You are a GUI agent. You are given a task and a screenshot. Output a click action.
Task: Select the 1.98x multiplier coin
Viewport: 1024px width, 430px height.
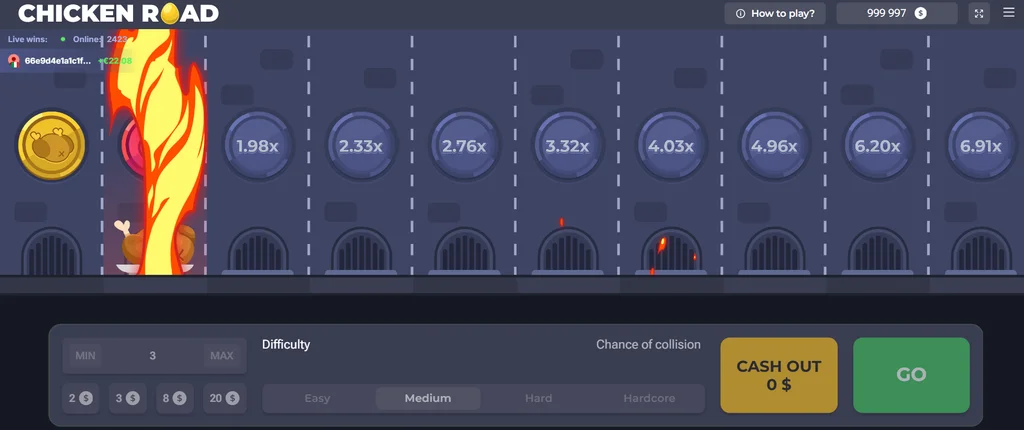pyautogui.click(x=257, y=146)
